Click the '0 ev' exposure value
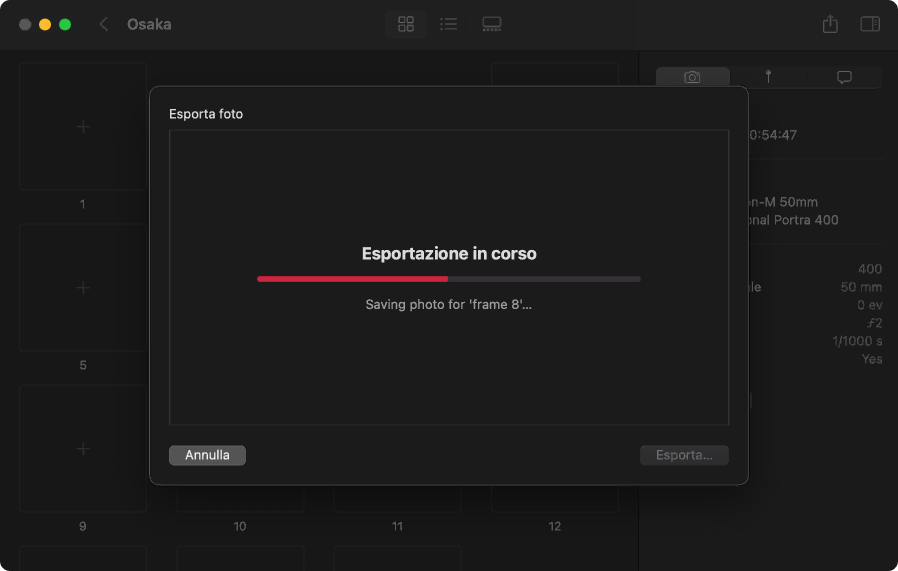Screen dimensions: 898x571 tap(870, 305)
